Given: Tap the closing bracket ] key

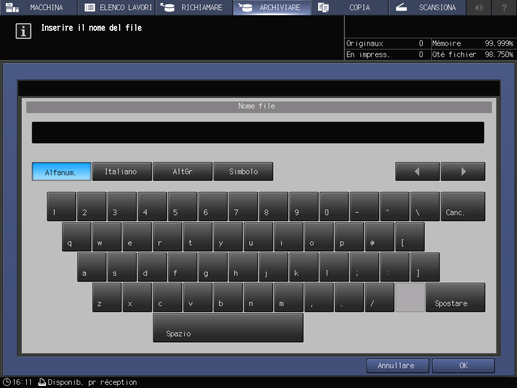Looking at the screenshot, I should click(425, 267).
